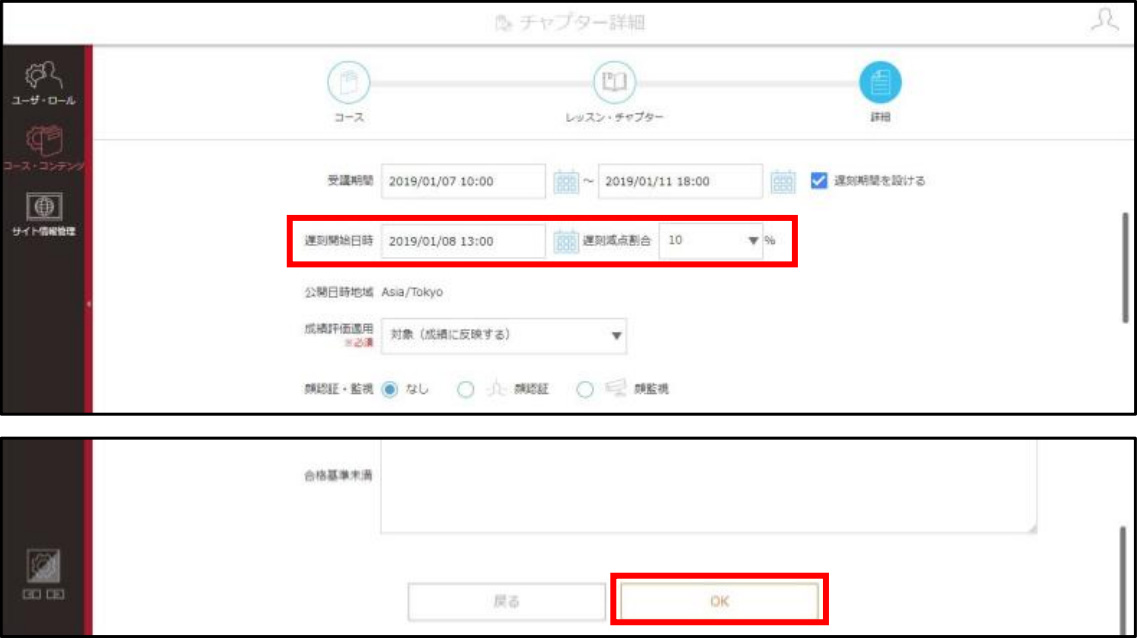Click the OK button
Image resolution: width=1137 pixels, height=638 pixels.
click(719, 601)
